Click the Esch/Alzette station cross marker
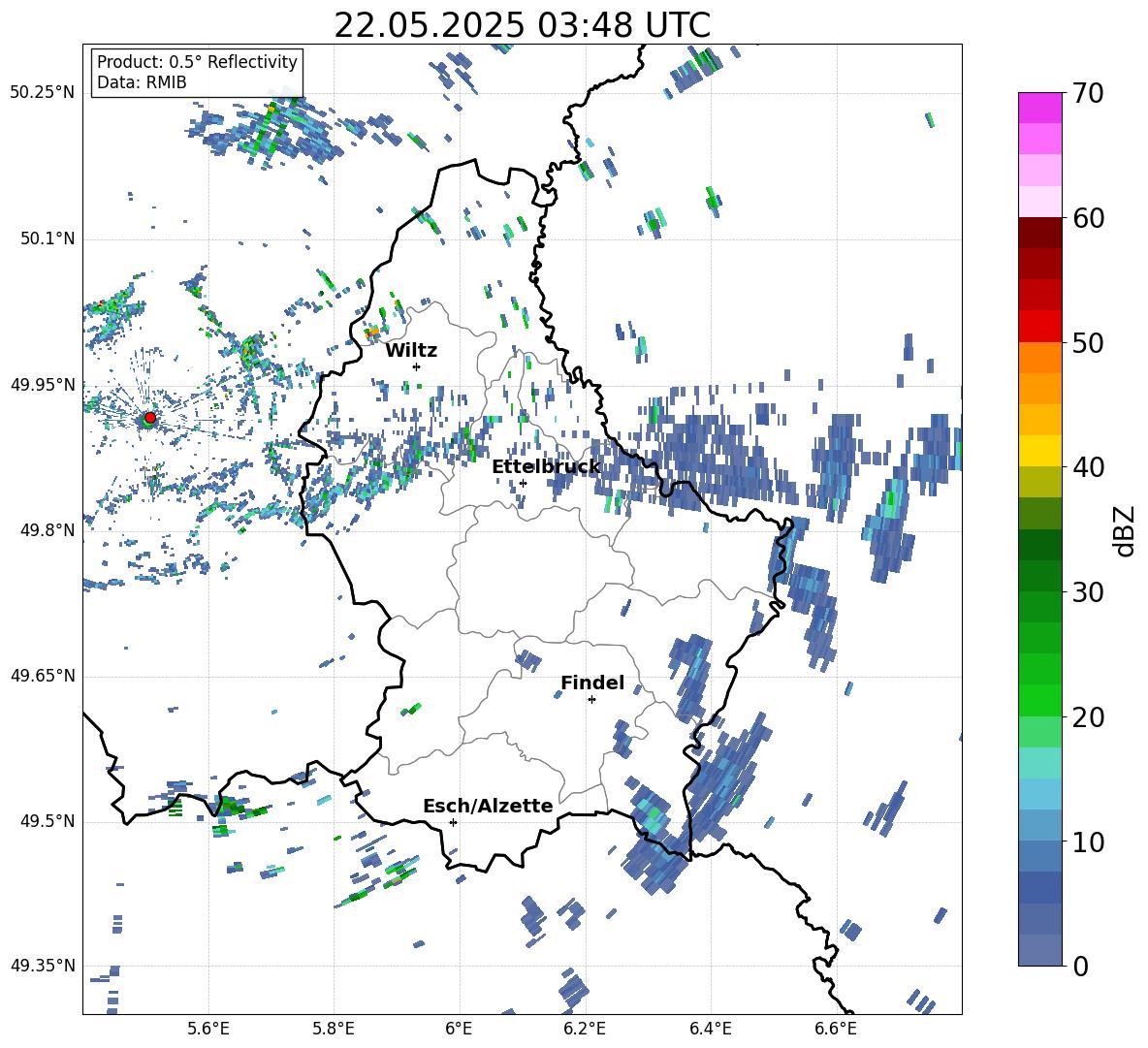Image resolution: width=1148 pixels, height=1048 pixels. [453, 822]
